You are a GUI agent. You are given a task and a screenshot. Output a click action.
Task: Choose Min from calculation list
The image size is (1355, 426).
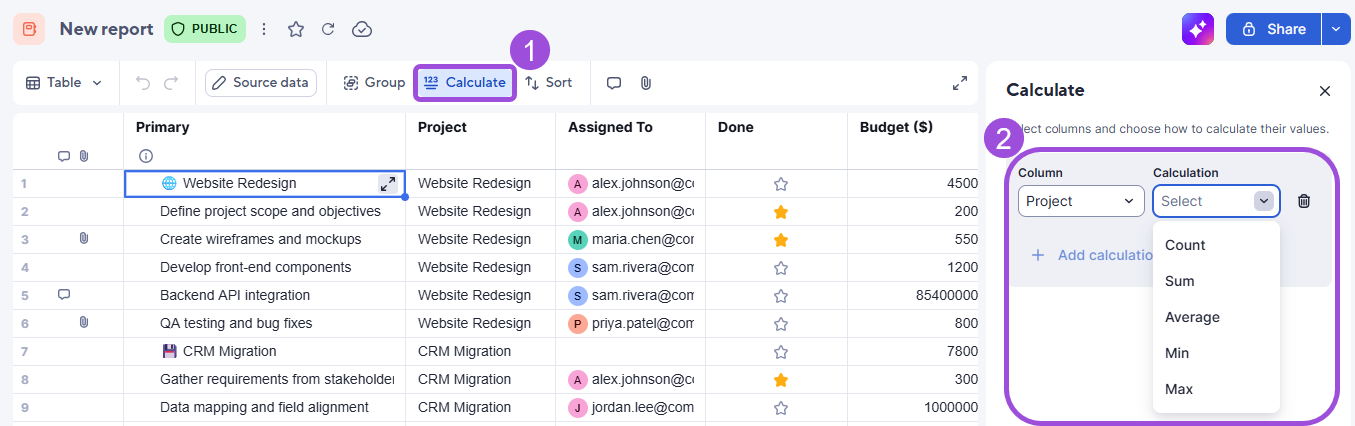click(x=1216, y=353)
